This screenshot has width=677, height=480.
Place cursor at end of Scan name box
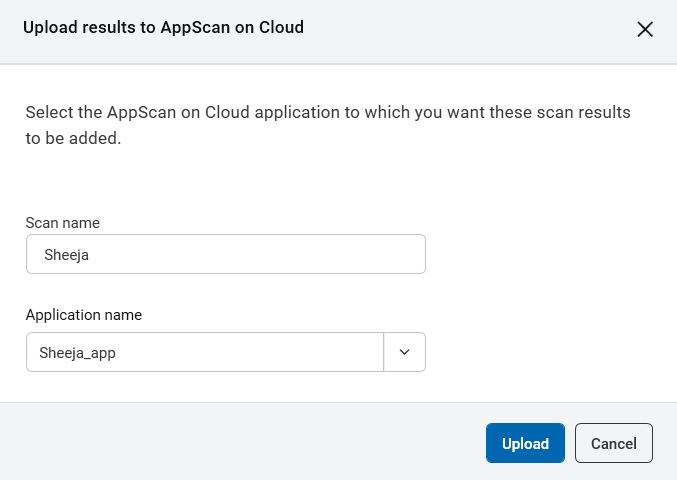pyautogui.click(x=400, y=254)
